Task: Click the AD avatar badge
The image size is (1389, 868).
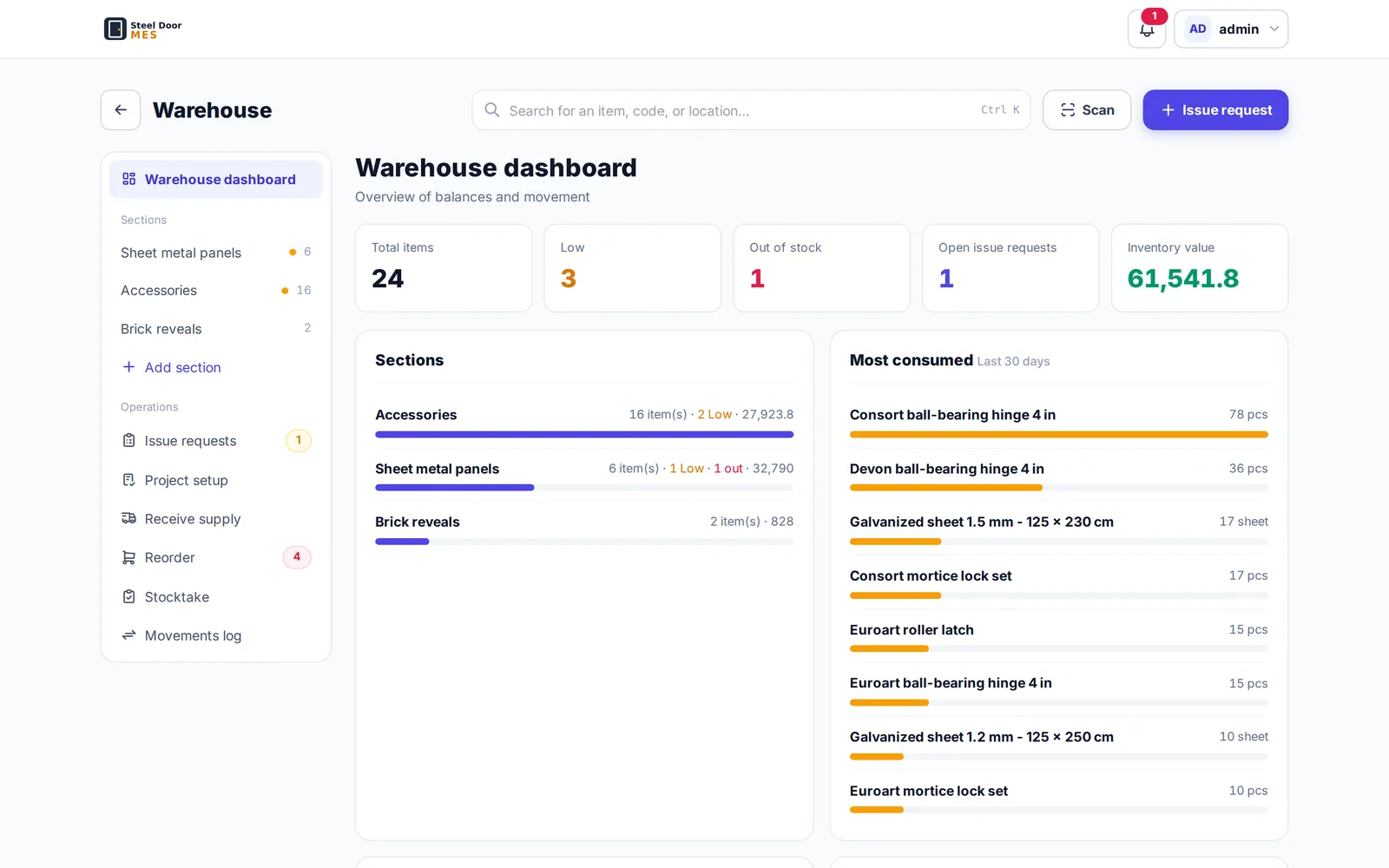Action: [1197, 29]
